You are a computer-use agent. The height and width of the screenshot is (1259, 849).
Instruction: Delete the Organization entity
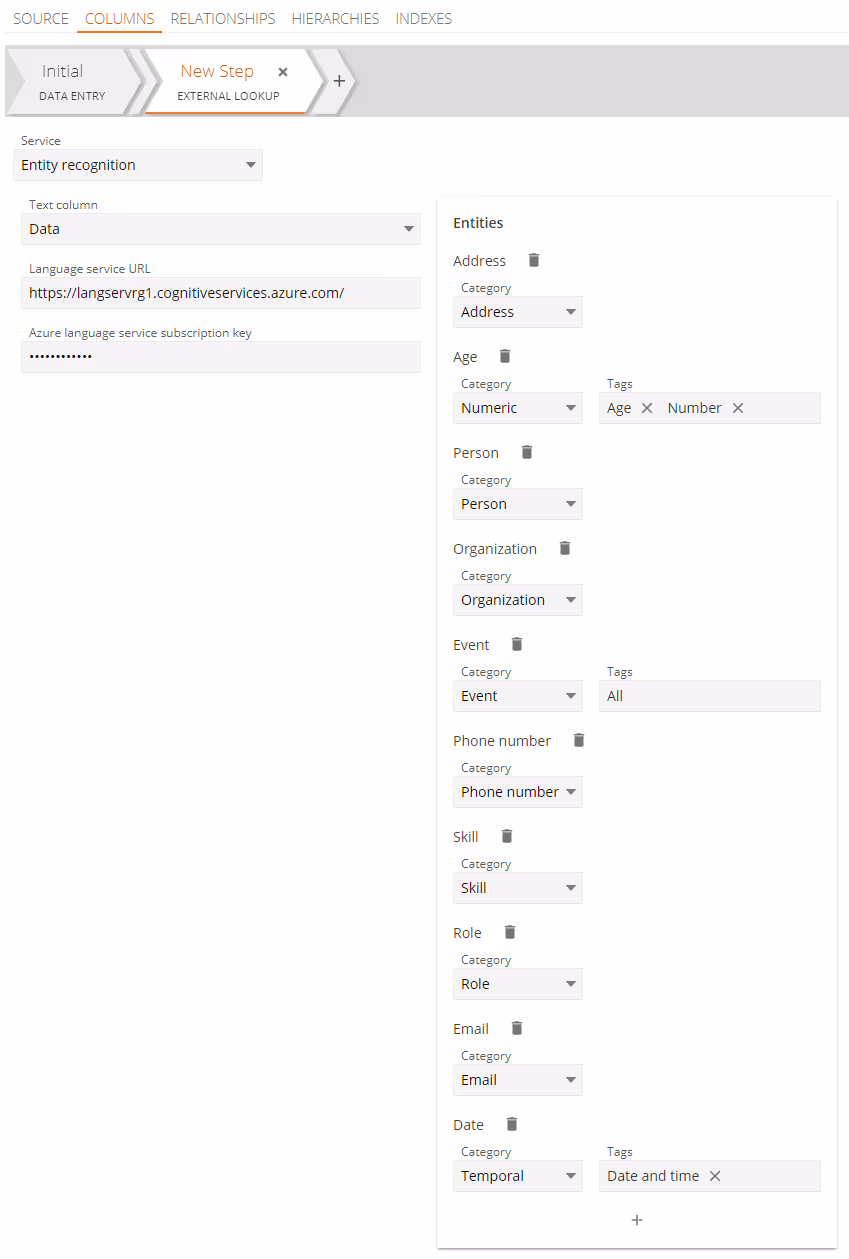click(x=564, y=548)
